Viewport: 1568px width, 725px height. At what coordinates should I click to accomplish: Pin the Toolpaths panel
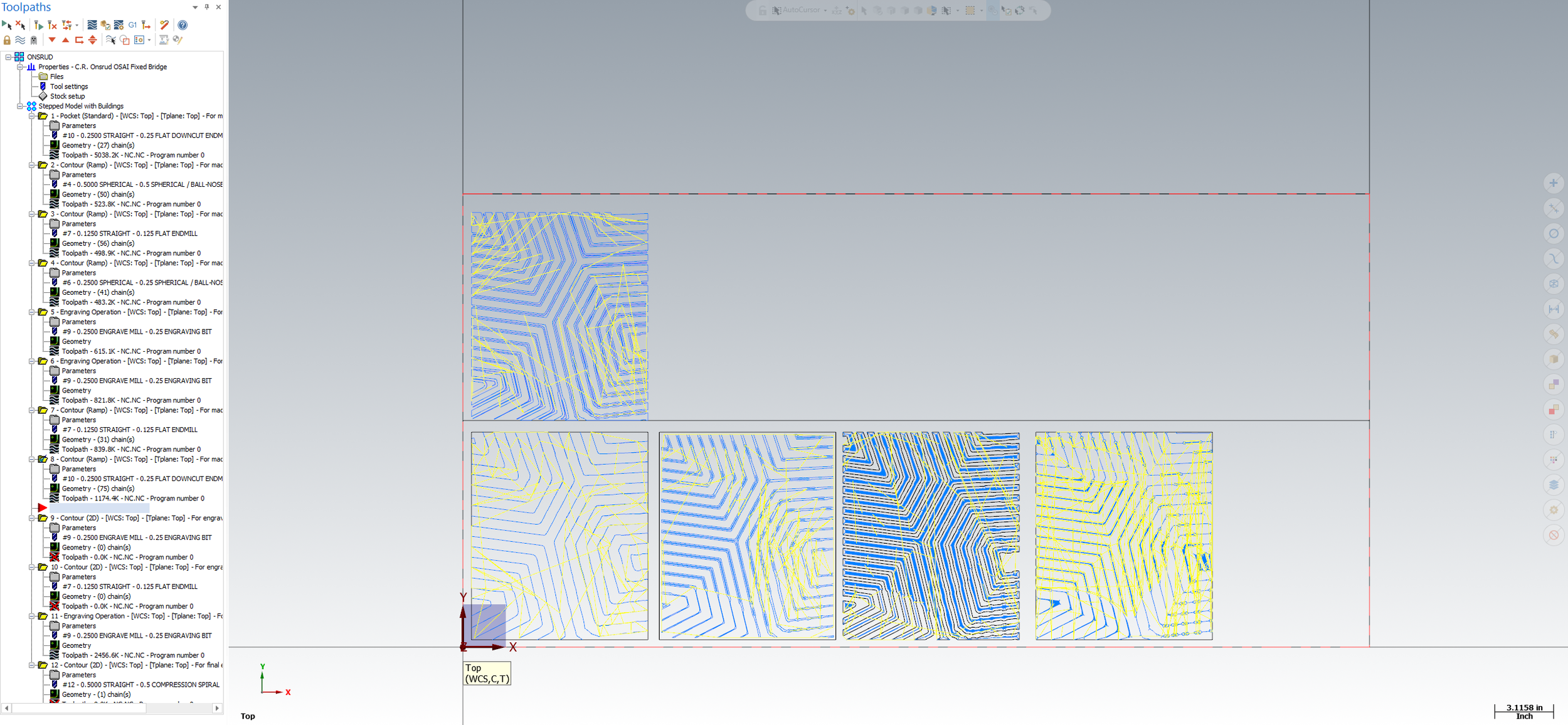(207, 7)
